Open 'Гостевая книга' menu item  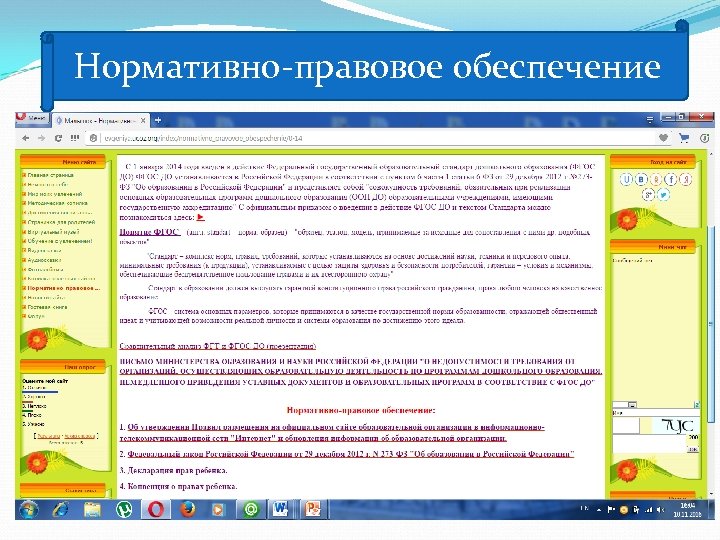[47, 307]
